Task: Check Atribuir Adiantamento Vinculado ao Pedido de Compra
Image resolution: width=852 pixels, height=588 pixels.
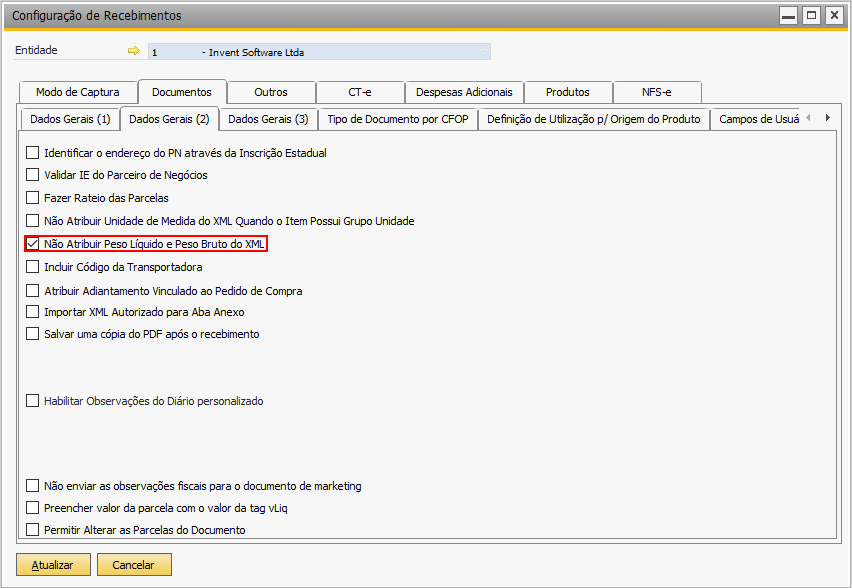Action: (x=33, y=291)
